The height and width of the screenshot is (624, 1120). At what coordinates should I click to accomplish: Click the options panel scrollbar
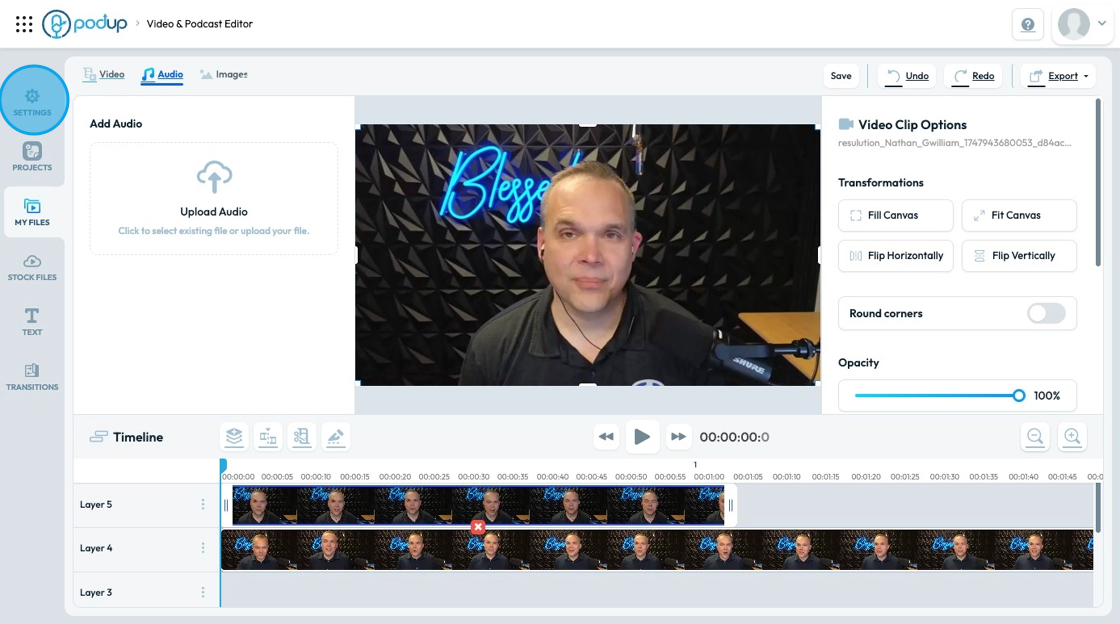click(x=1098, y=183)
